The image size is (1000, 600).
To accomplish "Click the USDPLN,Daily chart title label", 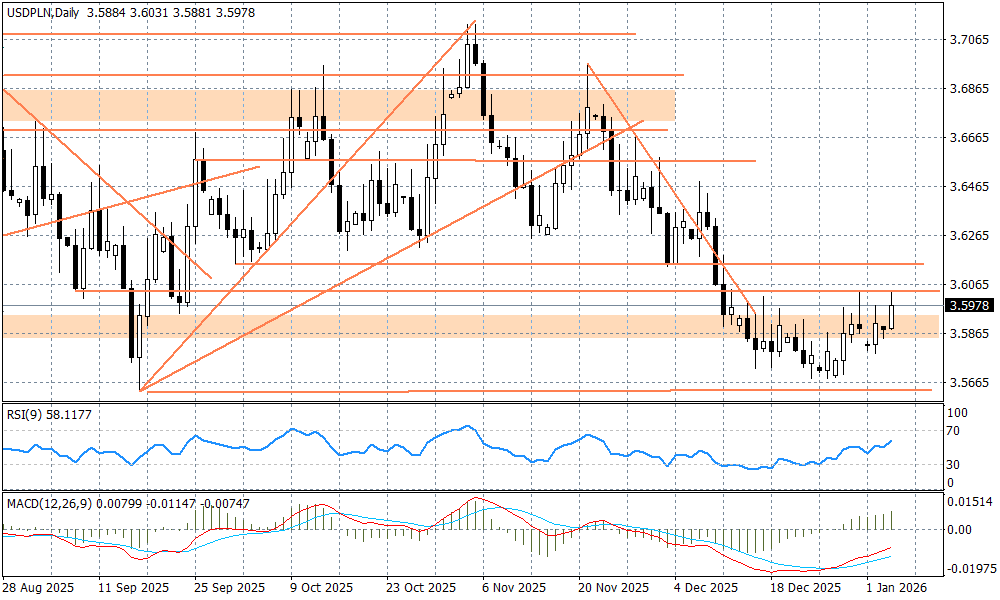I will pos(40,10).
